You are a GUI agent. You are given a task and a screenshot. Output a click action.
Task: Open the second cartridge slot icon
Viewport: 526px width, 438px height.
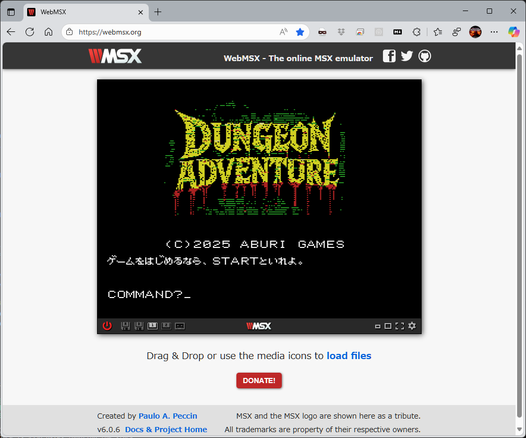pyautogui.click(x=166, y=326)
